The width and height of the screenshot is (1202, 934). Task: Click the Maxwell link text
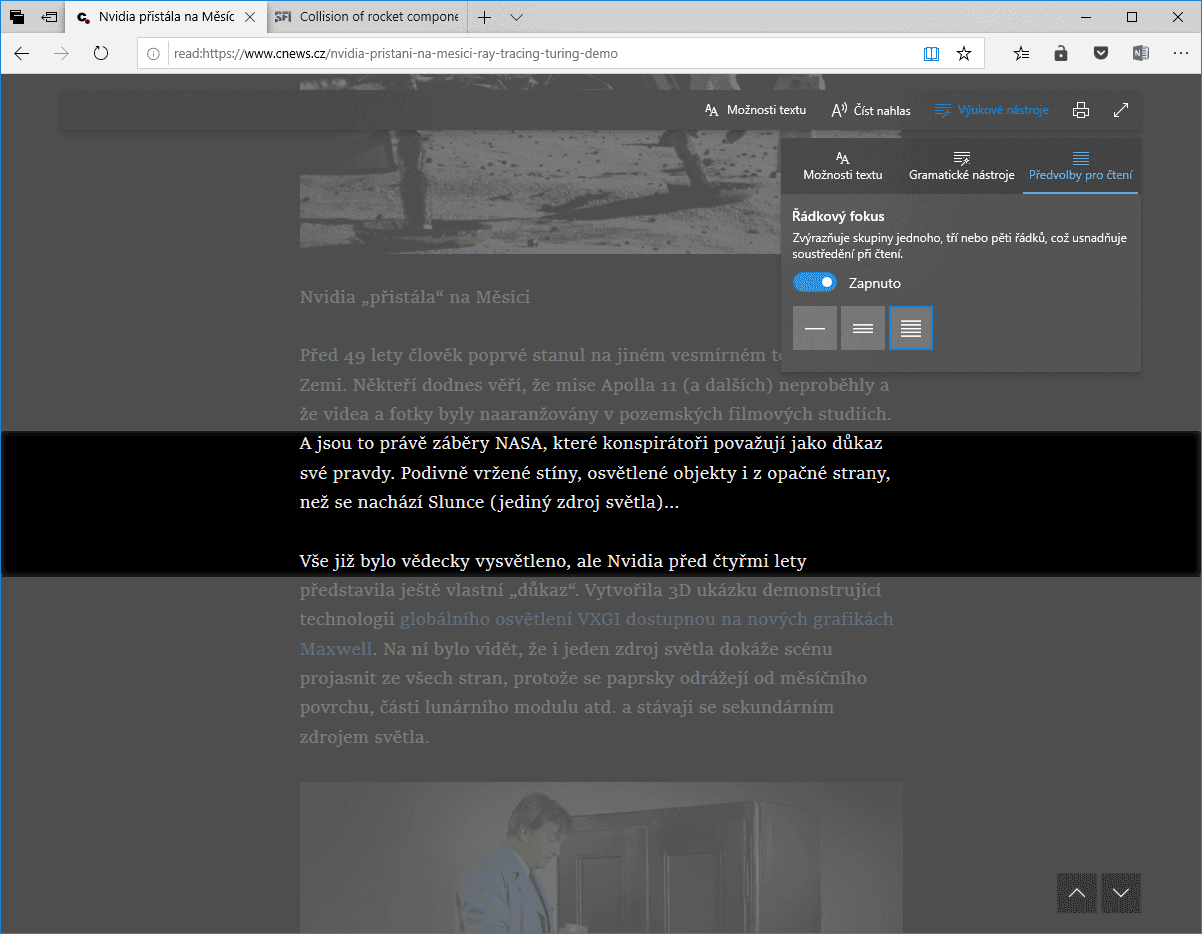click(x=337, y=648)
